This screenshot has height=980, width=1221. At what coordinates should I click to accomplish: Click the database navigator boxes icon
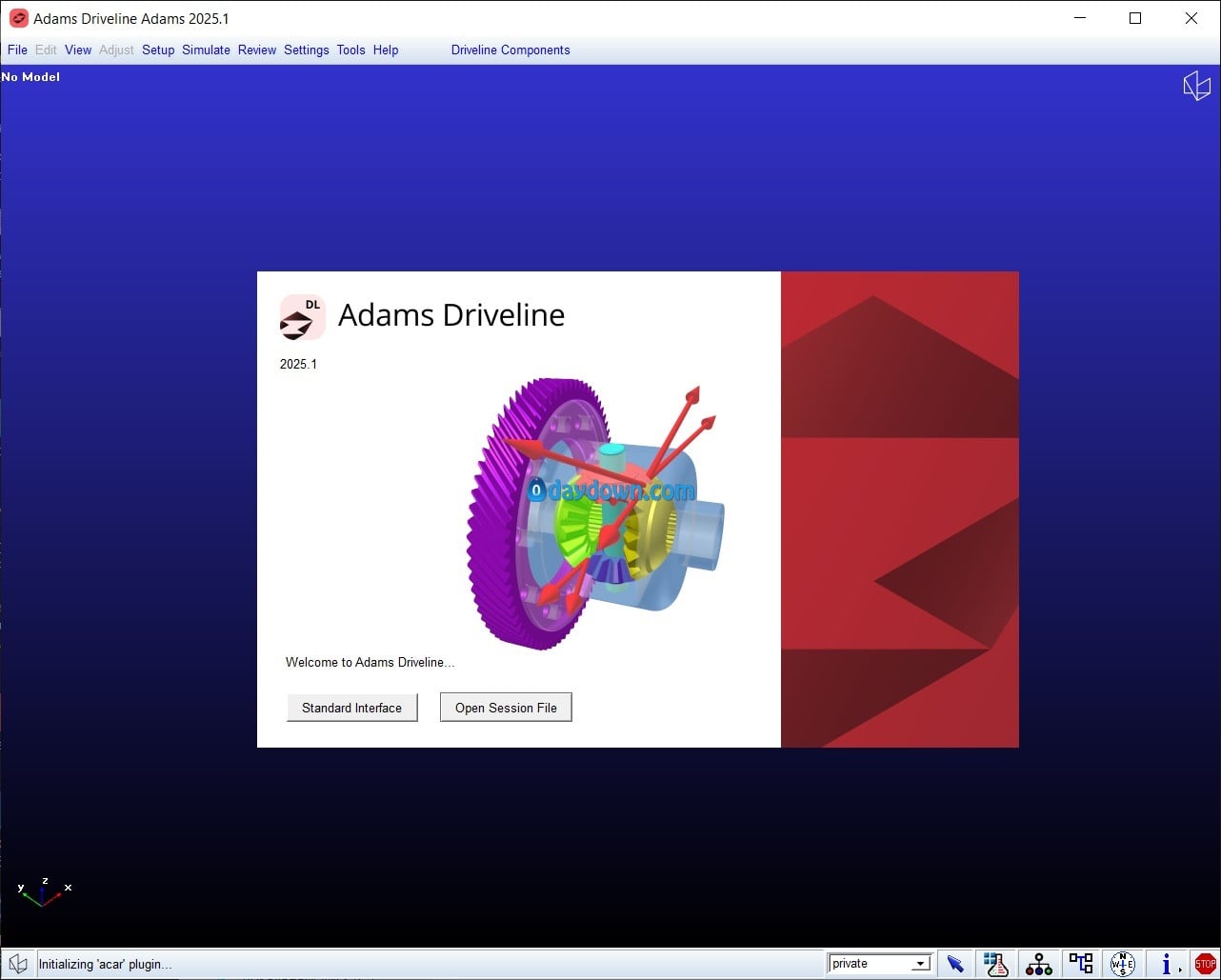pyautogui.click(x=1081, y=964)
